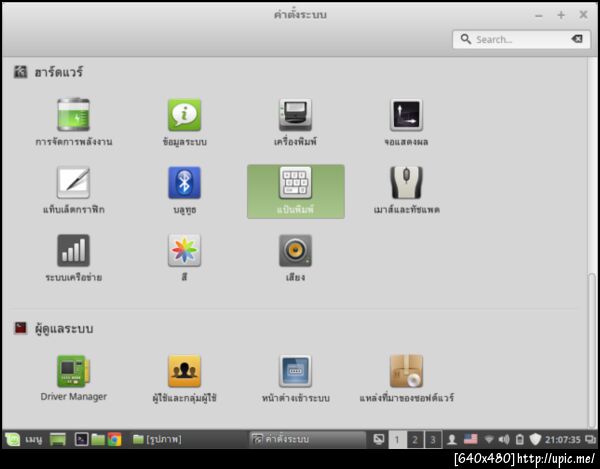This screenshot has height=469, width=600.
Task: Launch Driver Manager icon
Action: coord(73,371)
